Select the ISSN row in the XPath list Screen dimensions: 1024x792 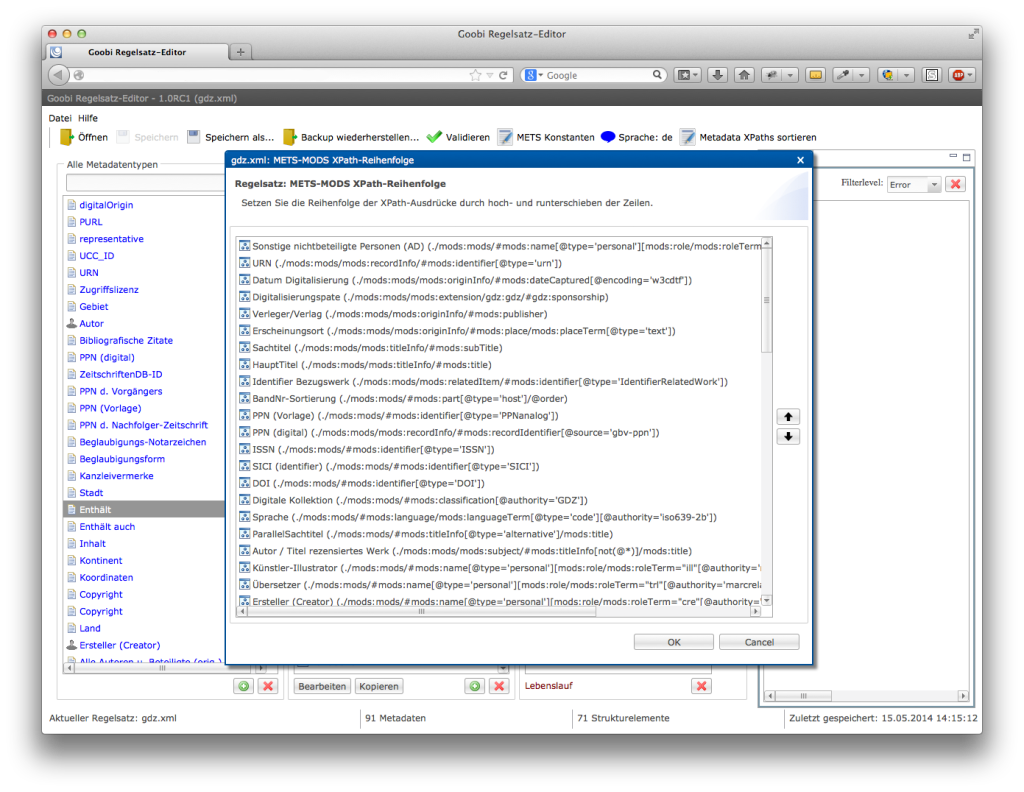(499, 449)
